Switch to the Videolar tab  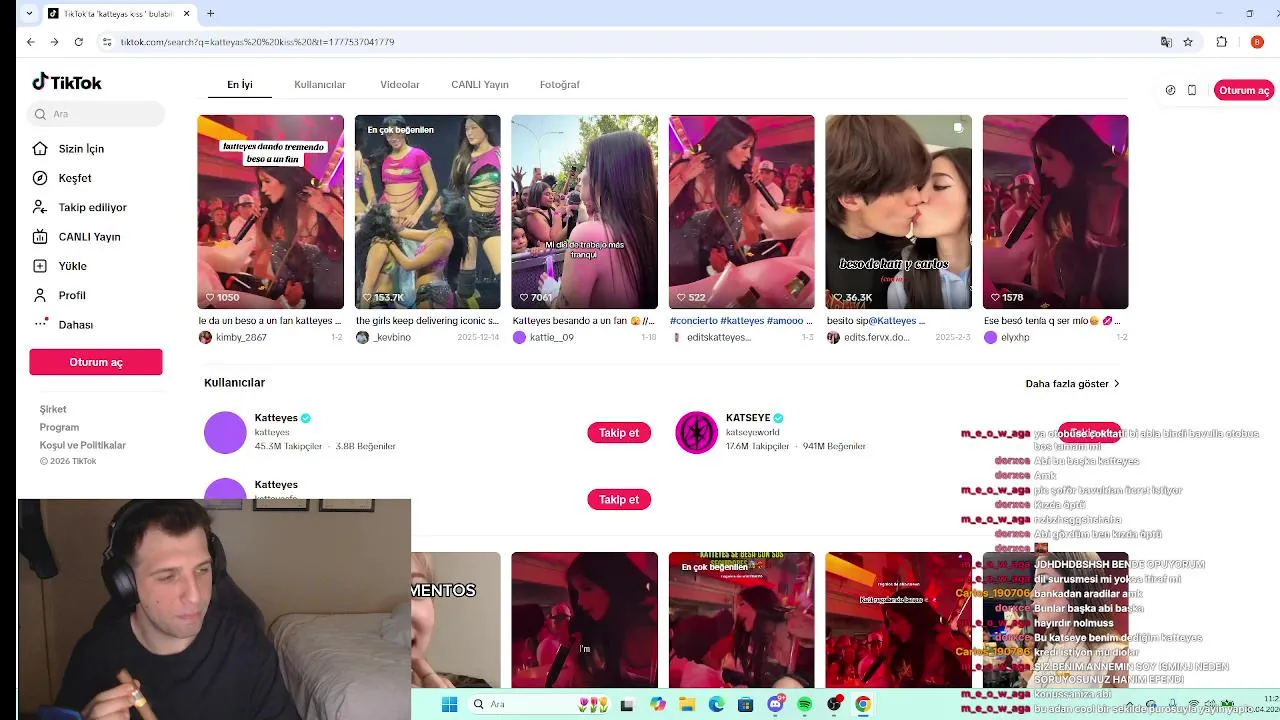tap(400, 85)
